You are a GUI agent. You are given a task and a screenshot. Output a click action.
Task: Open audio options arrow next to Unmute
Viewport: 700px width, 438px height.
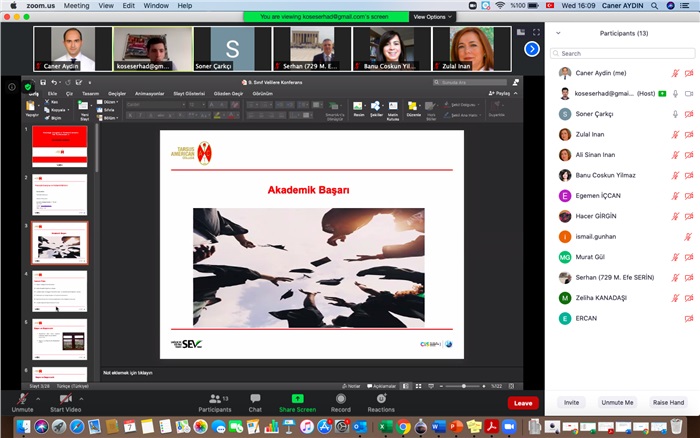pyautogui.click(x=38, y=399)
